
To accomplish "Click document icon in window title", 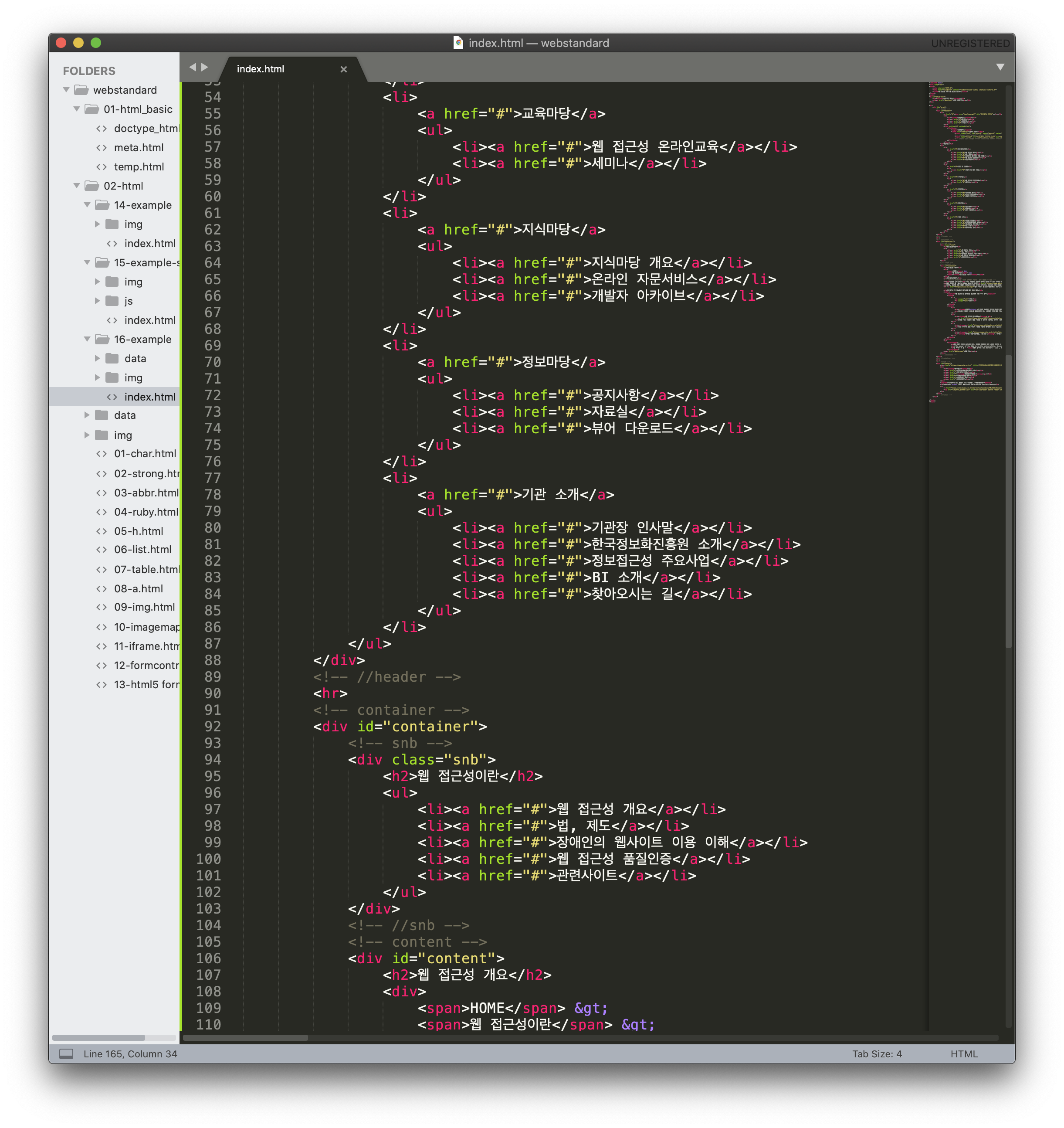I will [458, 43].
